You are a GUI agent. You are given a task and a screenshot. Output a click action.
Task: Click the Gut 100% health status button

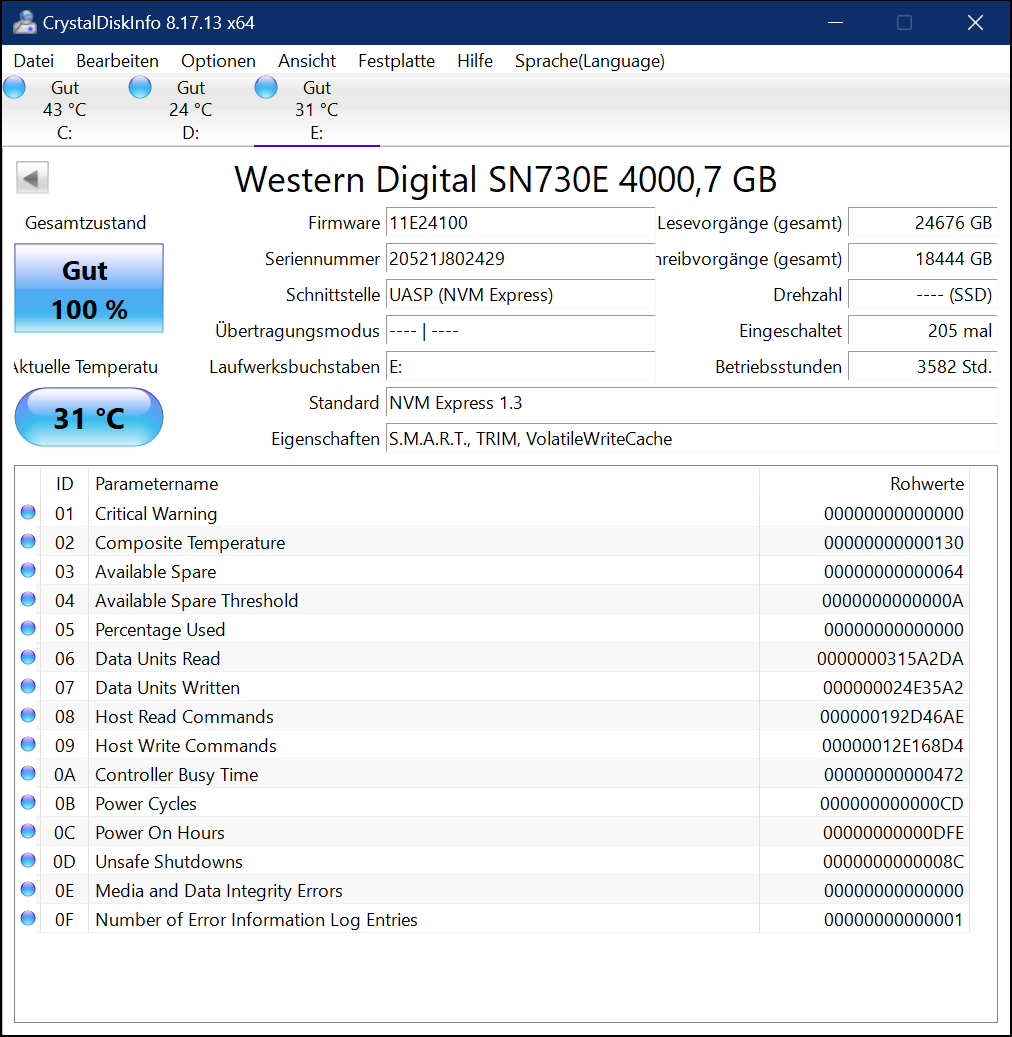pyautogui.click(x=88, y=288)
